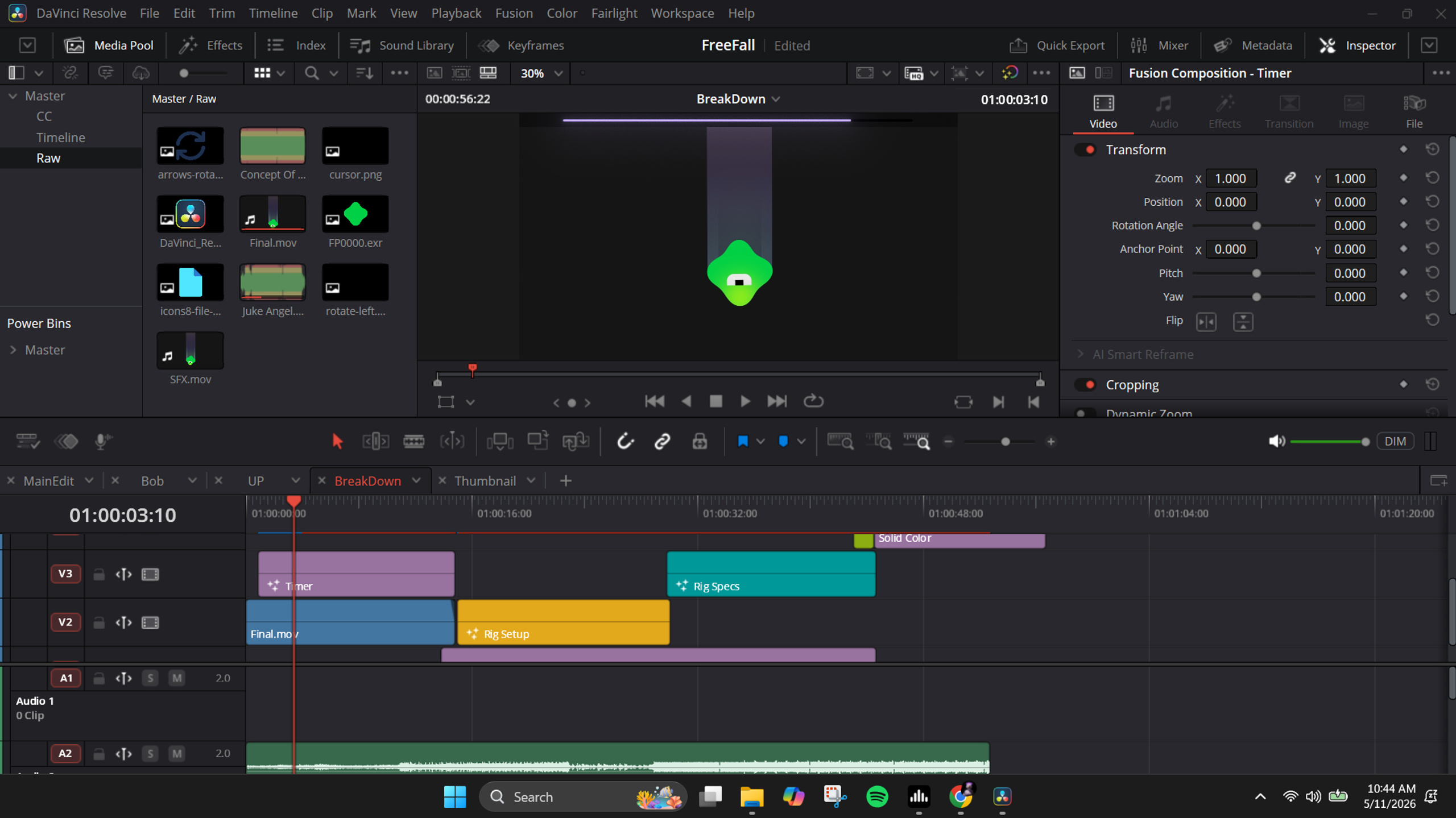The image size is (1456, 818).
Task: Click the Play forward button
Action: coord(745,401)
